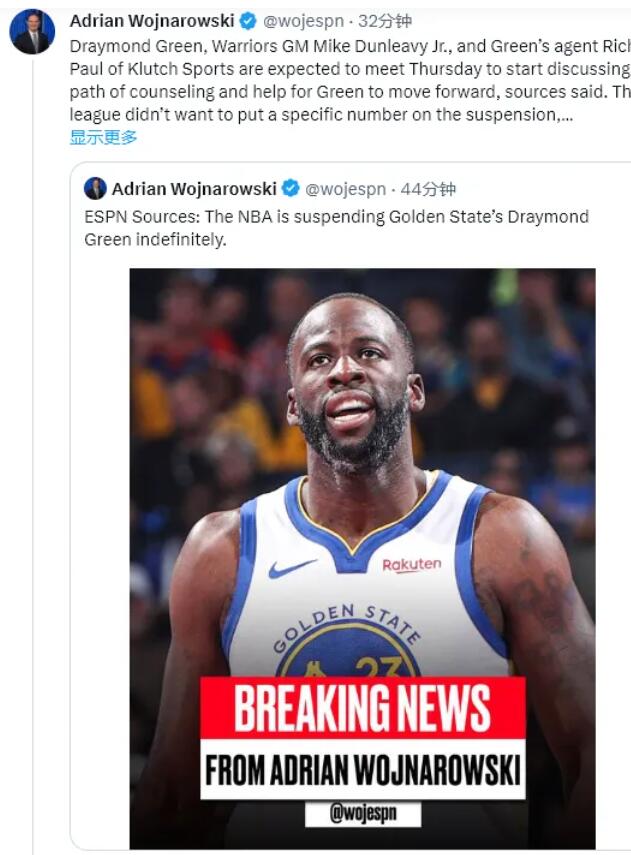Viewport: 631px width, 855px height.
Task: Click the Nike swoosh on the jersey
Action: pyautogui.click(x=292, y=568)
